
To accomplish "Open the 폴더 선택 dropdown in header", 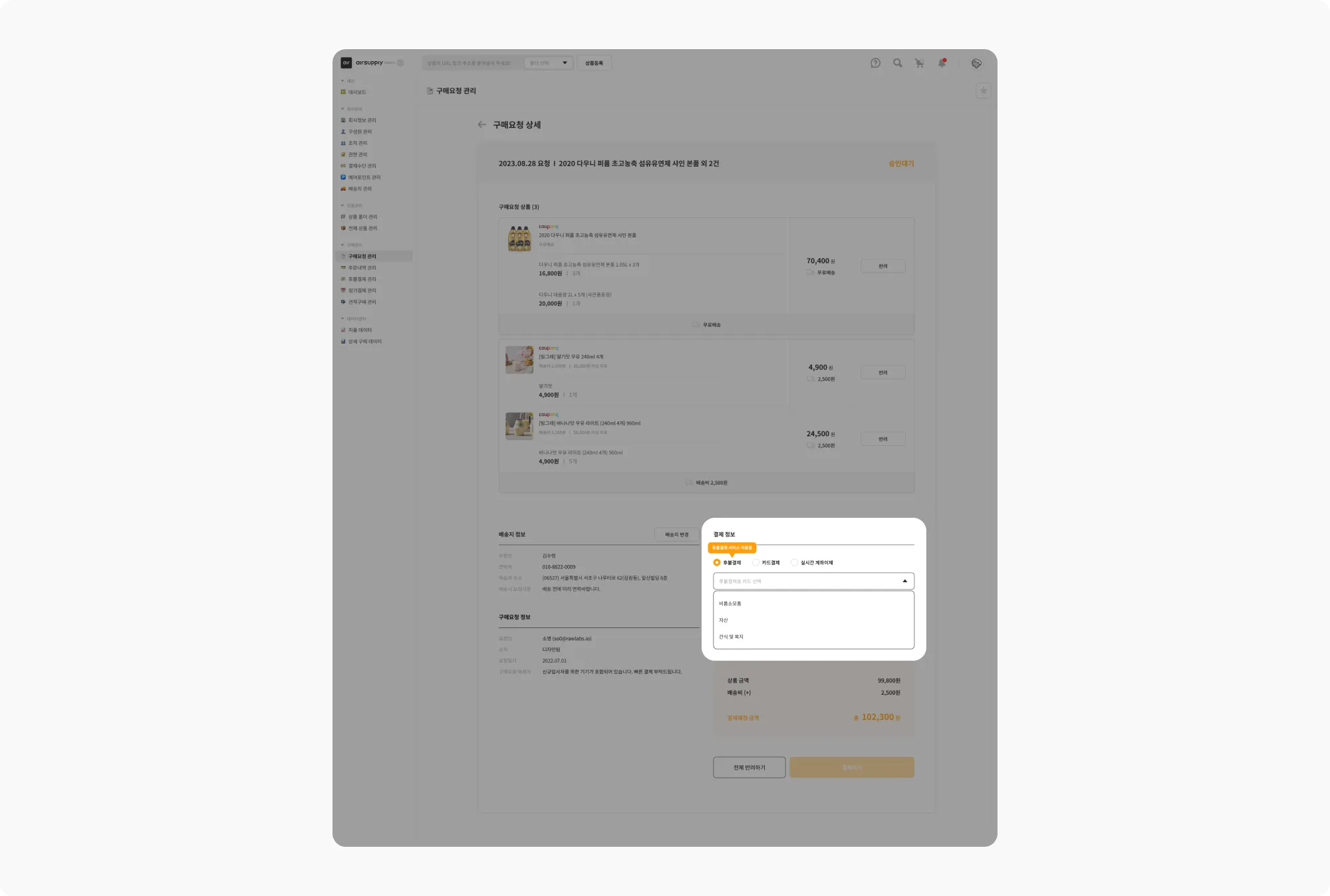I will 549,63.
